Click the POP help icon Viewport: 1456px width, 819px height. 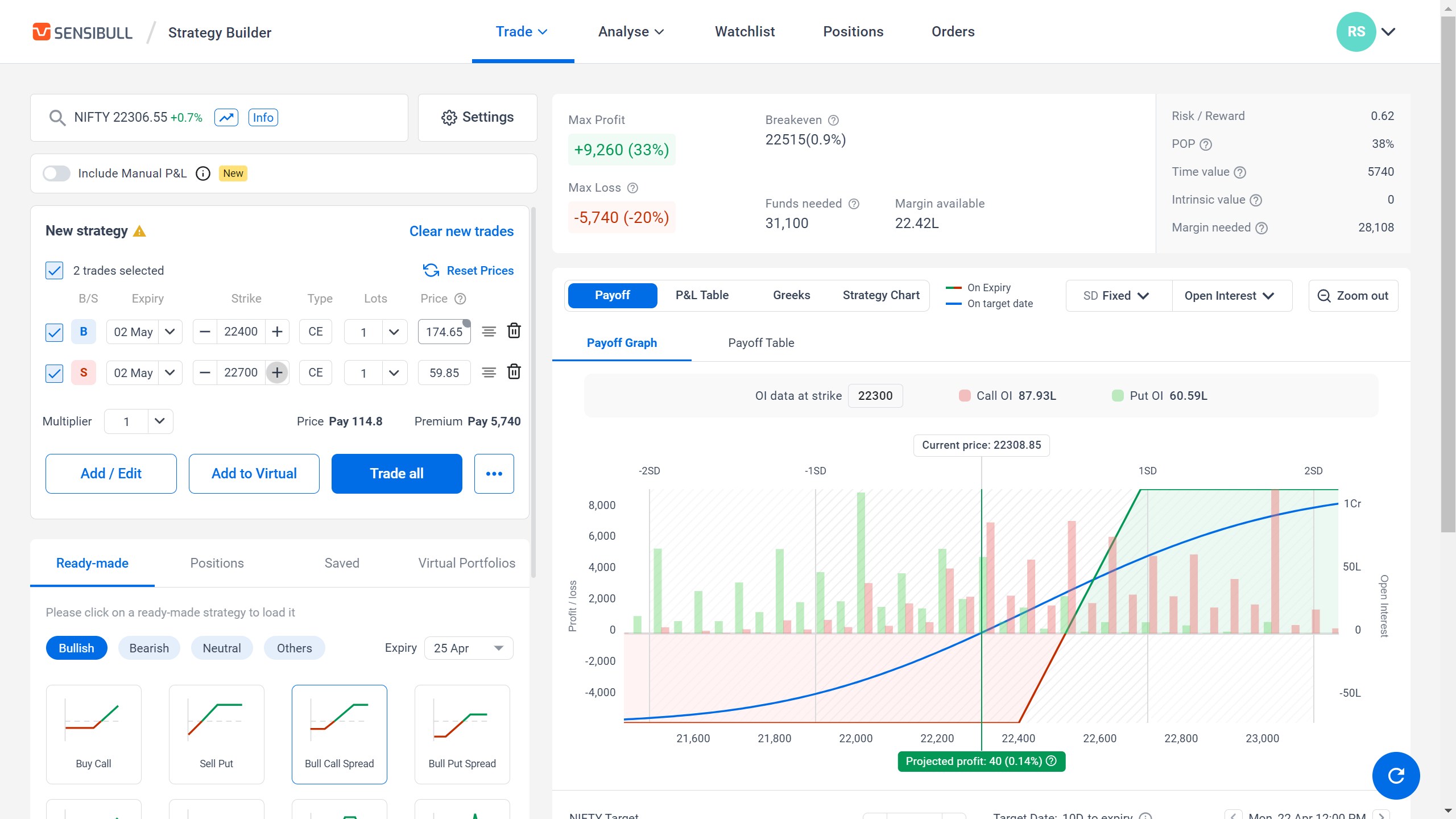(1206, 144)
